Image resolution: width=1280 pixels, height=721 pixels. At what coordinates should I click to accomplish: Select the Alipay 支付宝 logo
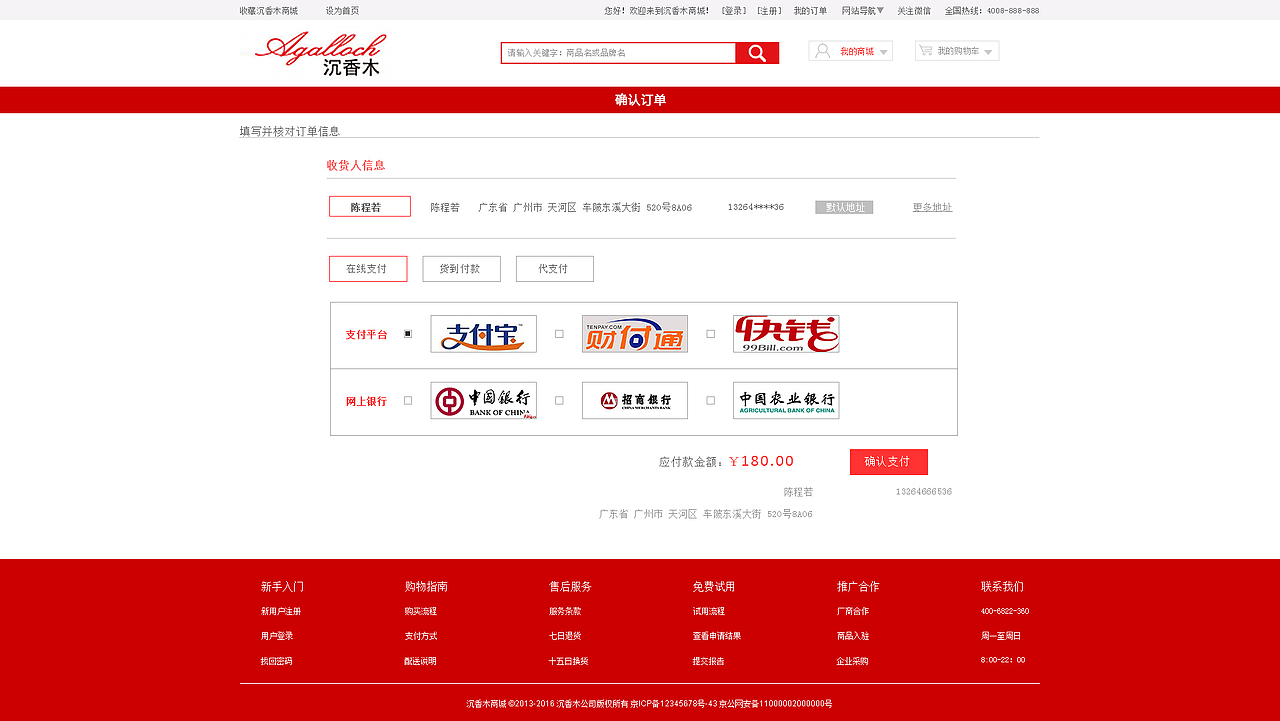pyautogui.click(x=483, y=334)
